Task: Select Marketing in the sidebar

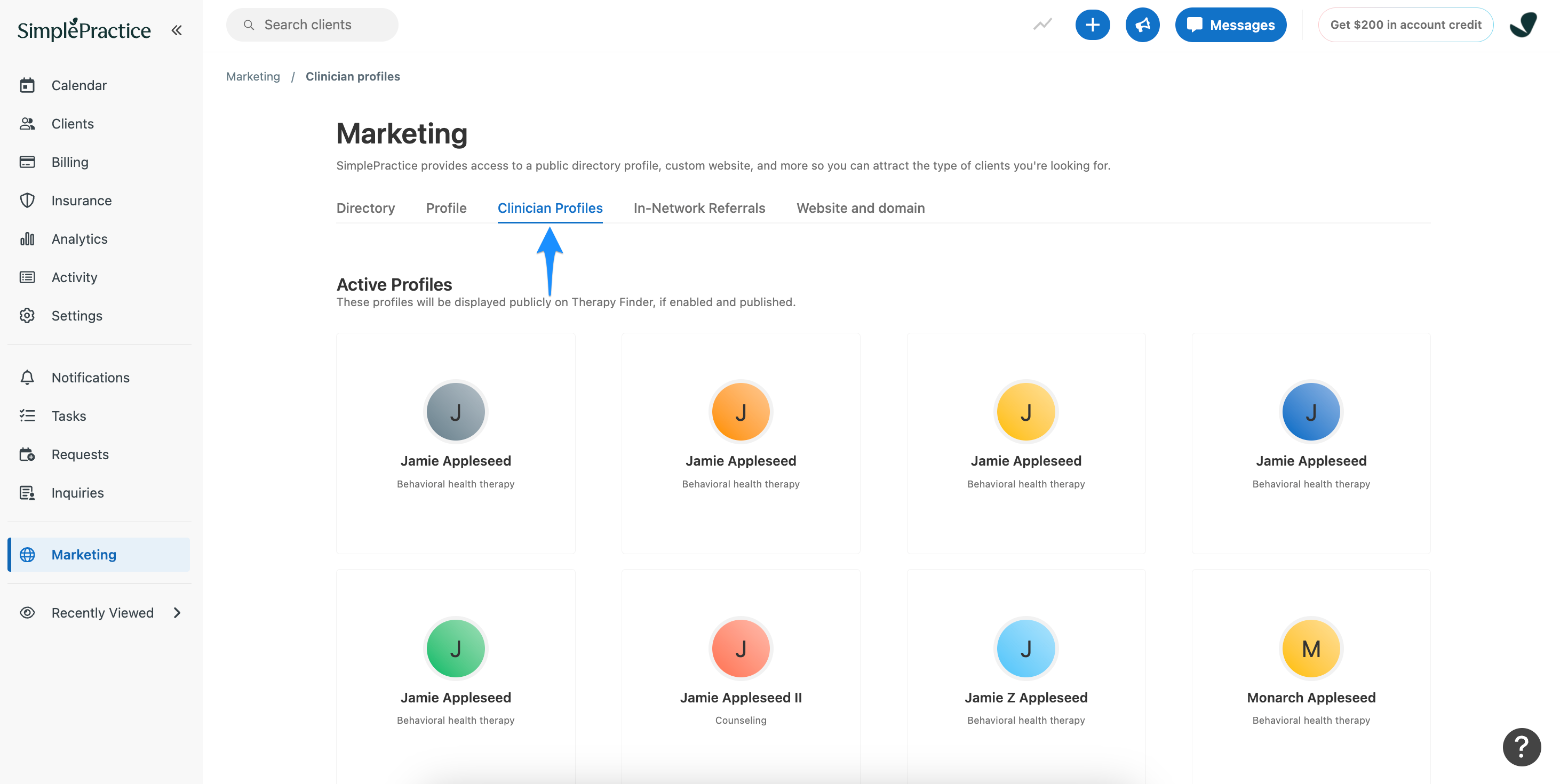Action: tap(99, 555)
